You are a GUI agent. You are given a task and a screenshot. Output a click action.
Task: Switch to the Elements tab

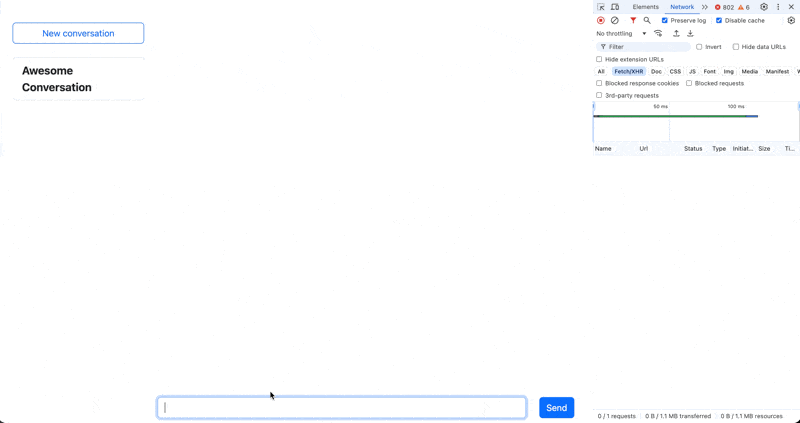[645, 7]
